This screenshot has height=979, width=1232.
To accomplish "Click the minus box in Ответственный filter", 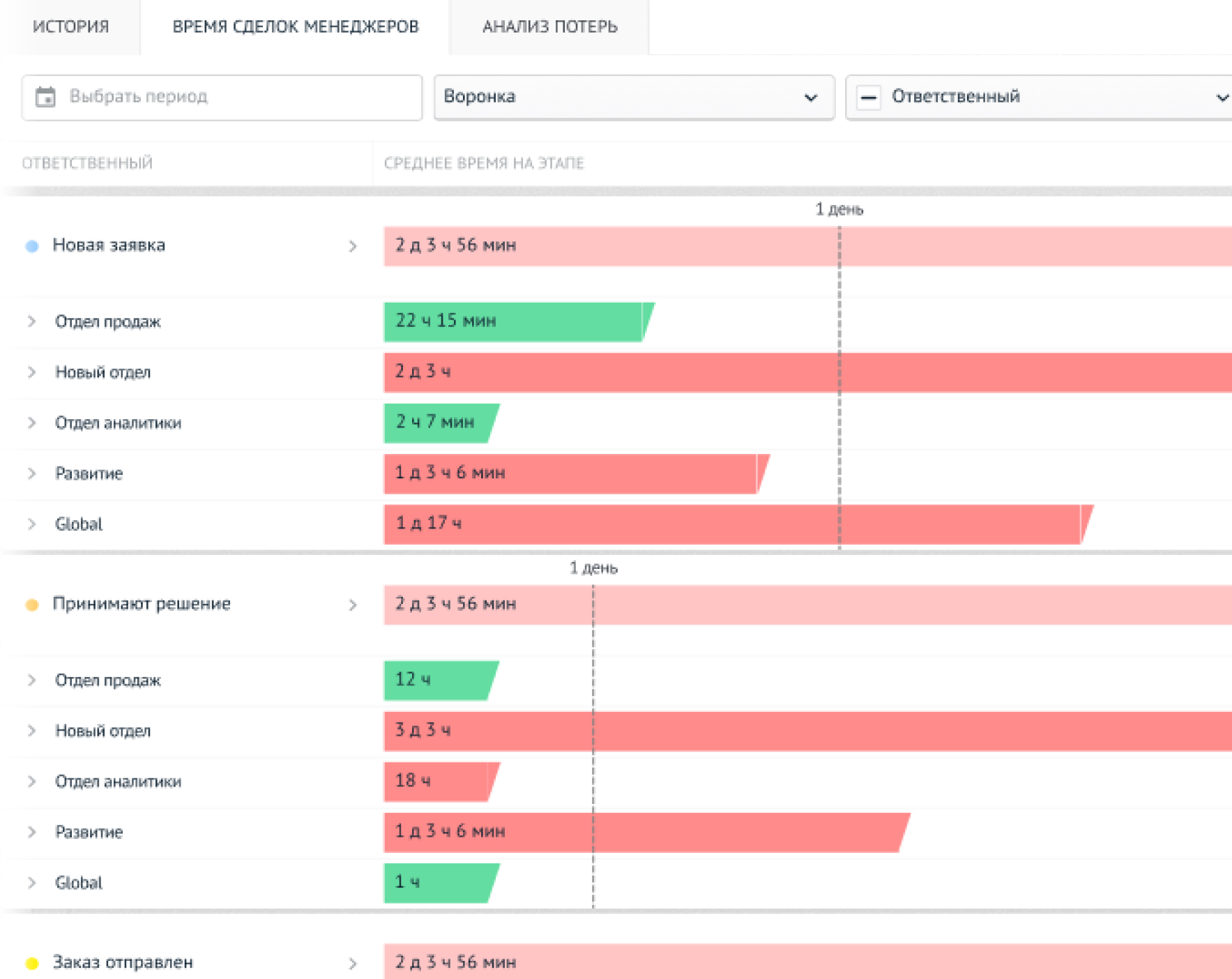I will [x=869, y=97].
